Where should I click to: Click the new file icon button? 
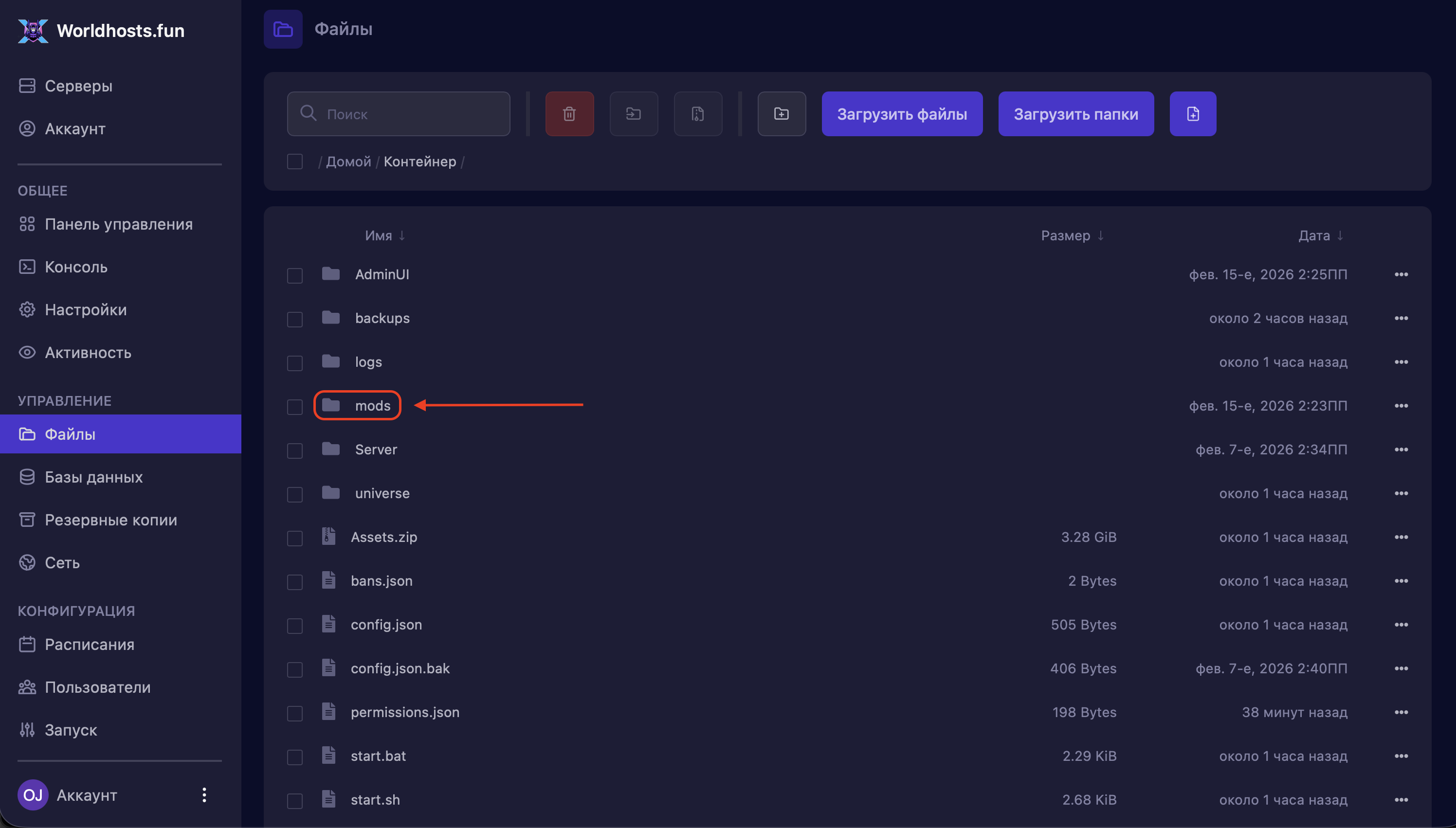point(1193,114)
